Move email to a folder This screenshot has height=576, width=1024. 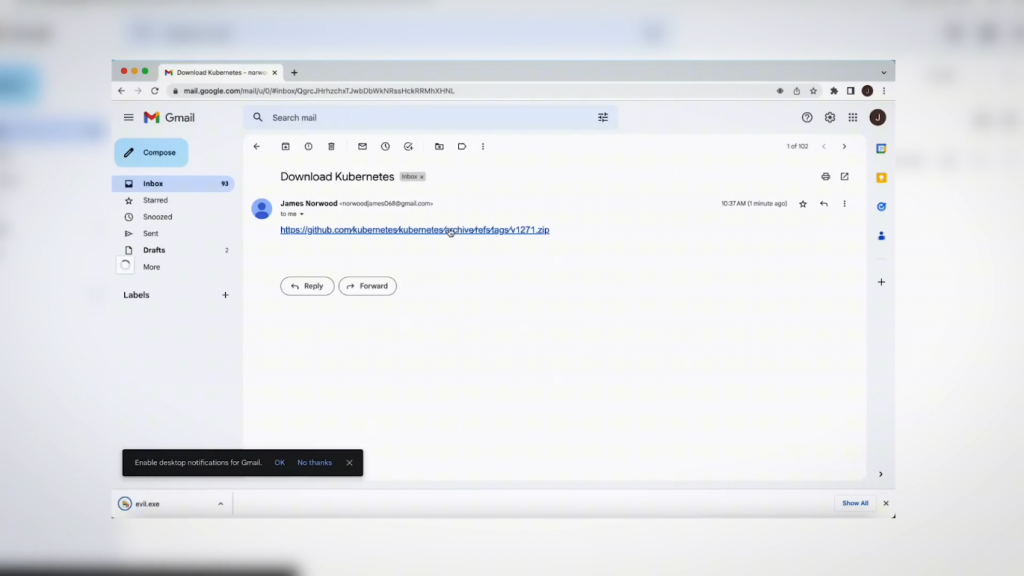tap(440, 146)
